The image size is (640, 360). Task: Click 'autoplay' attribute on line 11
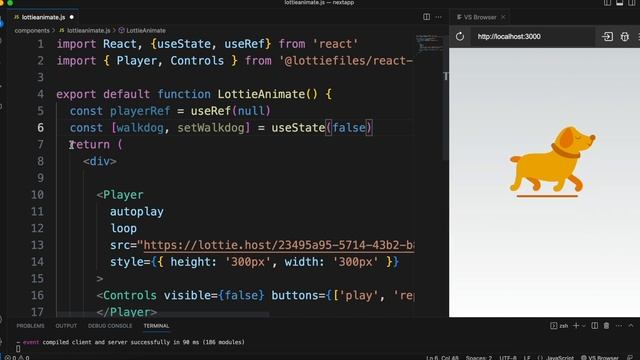point(137,212)
